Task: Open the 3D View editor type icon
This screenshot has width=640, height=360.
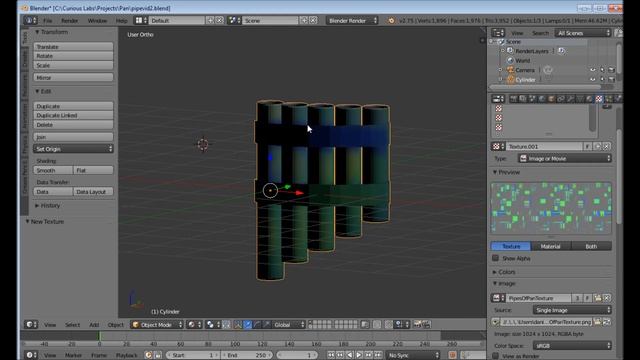Action: click(x=31, y=324)
